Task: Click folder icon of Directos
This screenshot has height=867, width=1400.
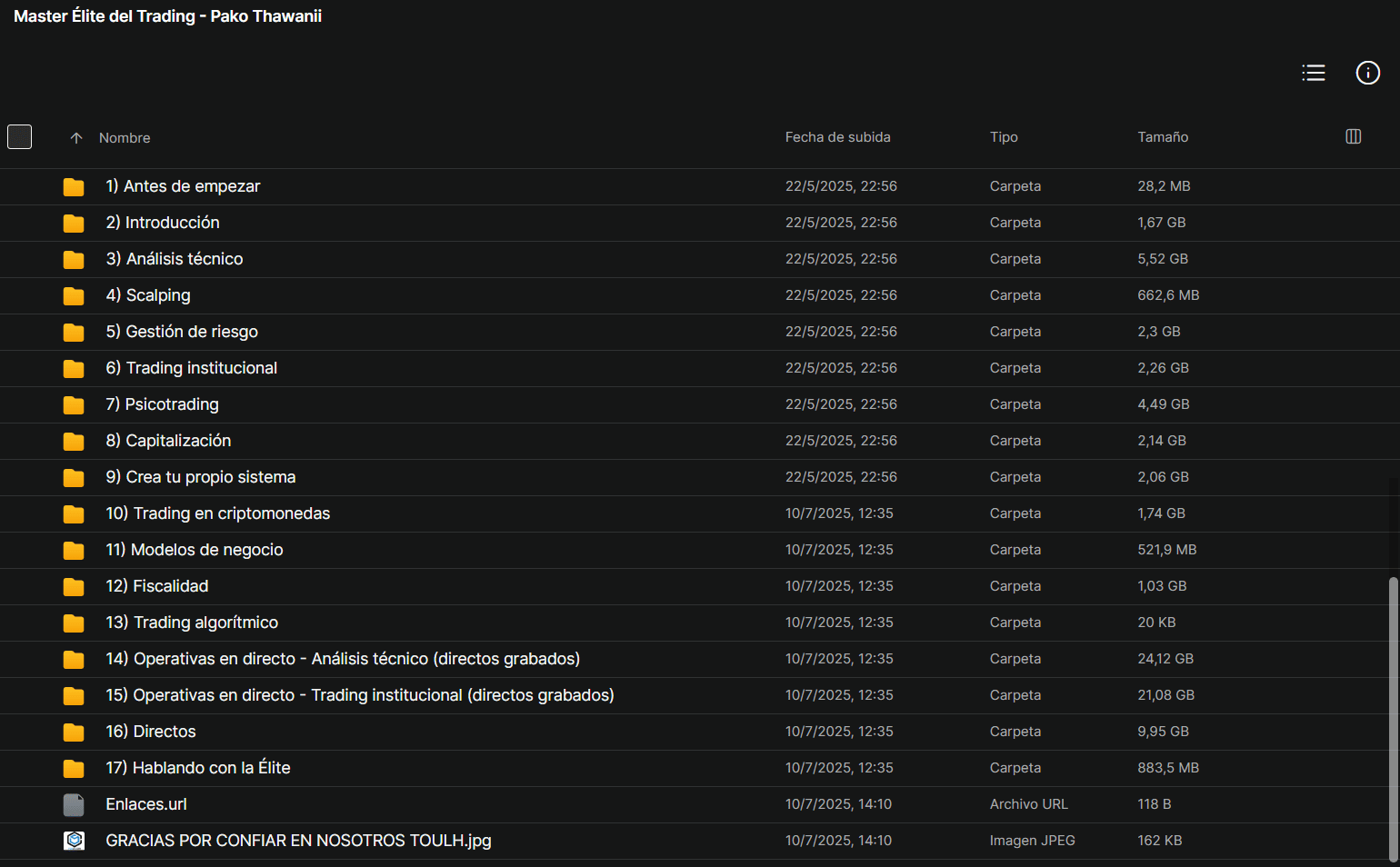Action: (x=74, y=732)
